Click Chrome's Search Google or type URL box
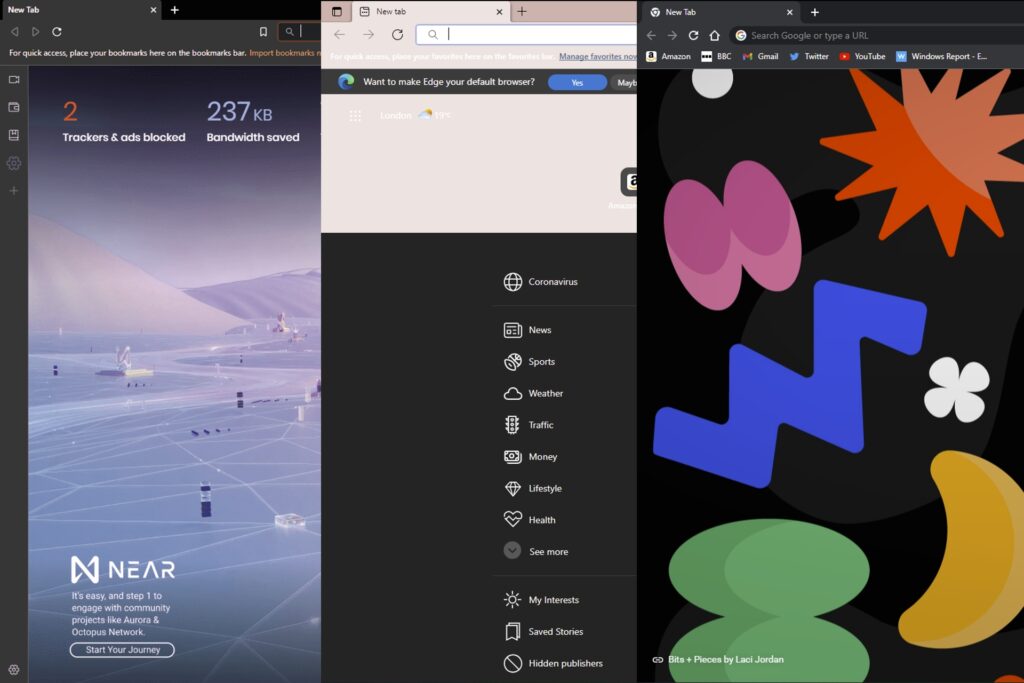Screen dimensions: 1024x683 (x=876, y=35)
